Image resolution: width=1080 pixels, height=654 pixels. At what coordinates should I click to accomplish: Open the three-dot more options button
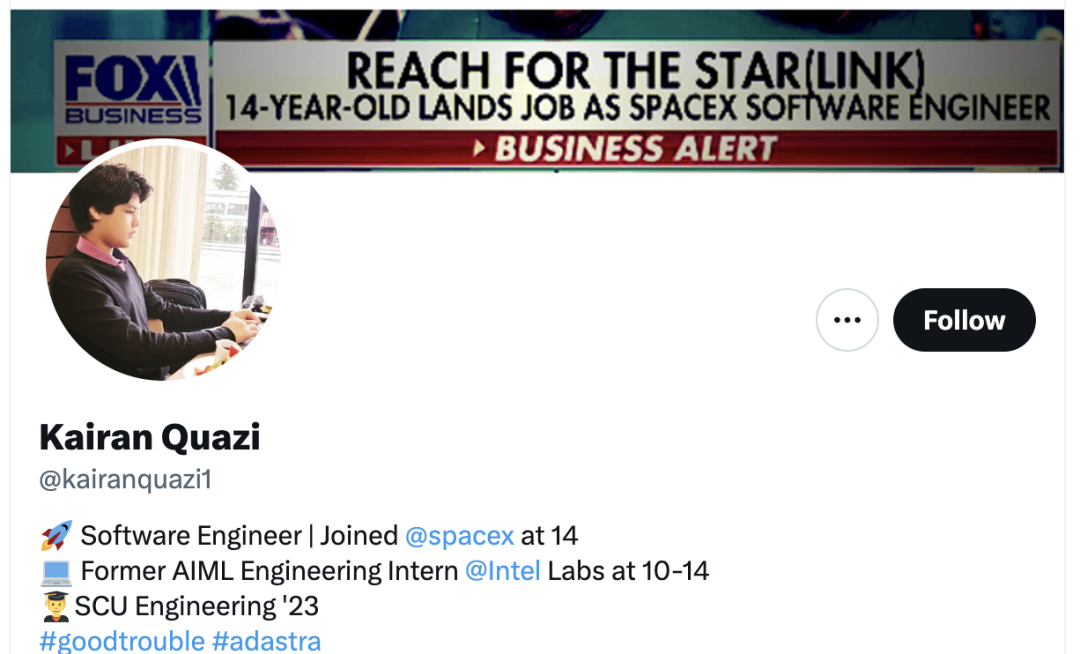point(847,320)
